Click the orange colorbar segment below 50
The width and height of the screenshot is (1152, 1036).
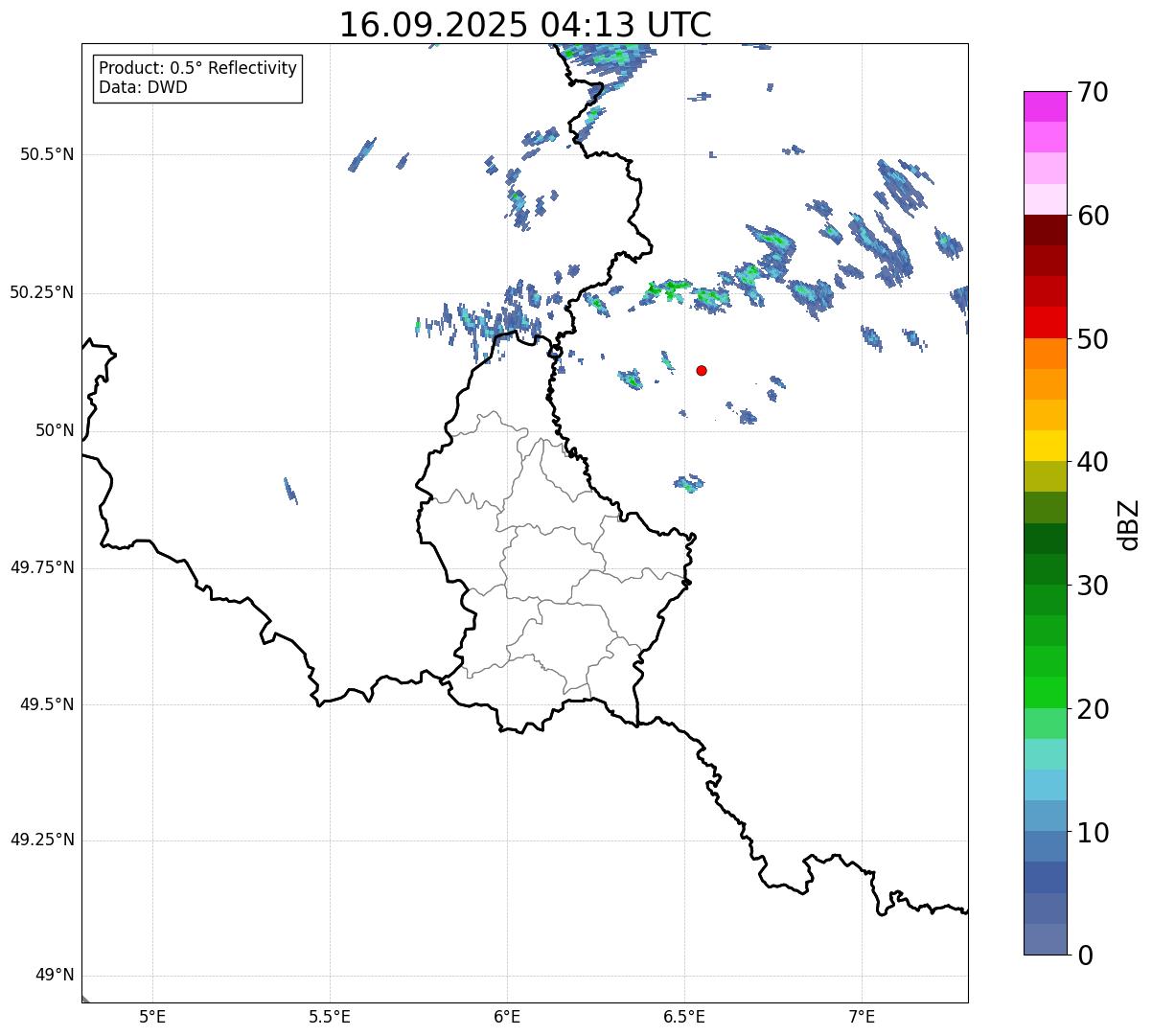tap(1045, 354)
